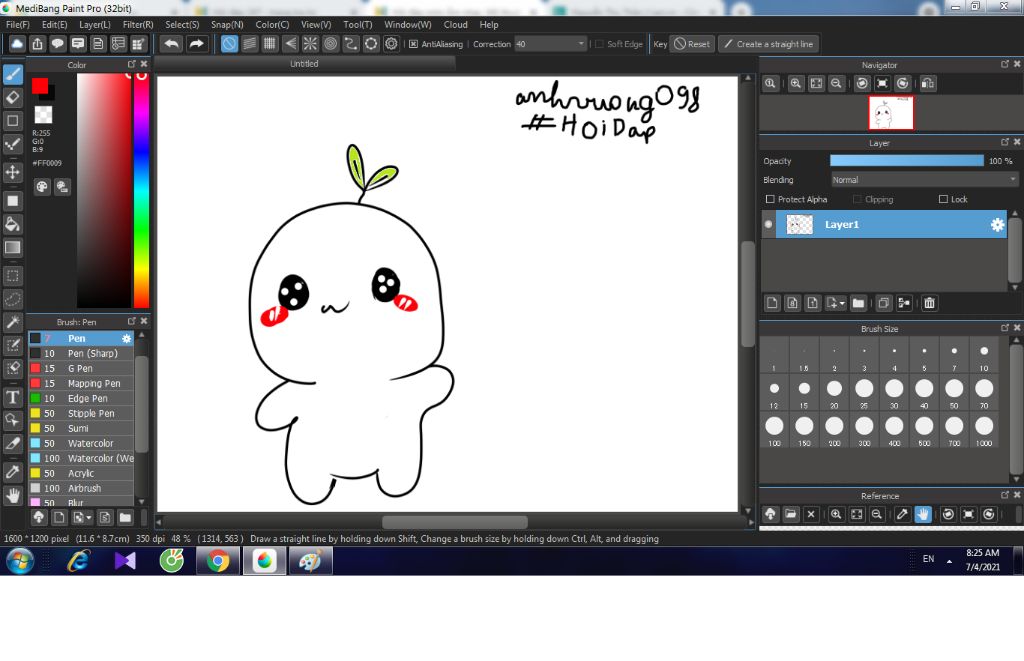Click the Undo arrow icon
1024x661 pixels.
(x=172, y=44)
